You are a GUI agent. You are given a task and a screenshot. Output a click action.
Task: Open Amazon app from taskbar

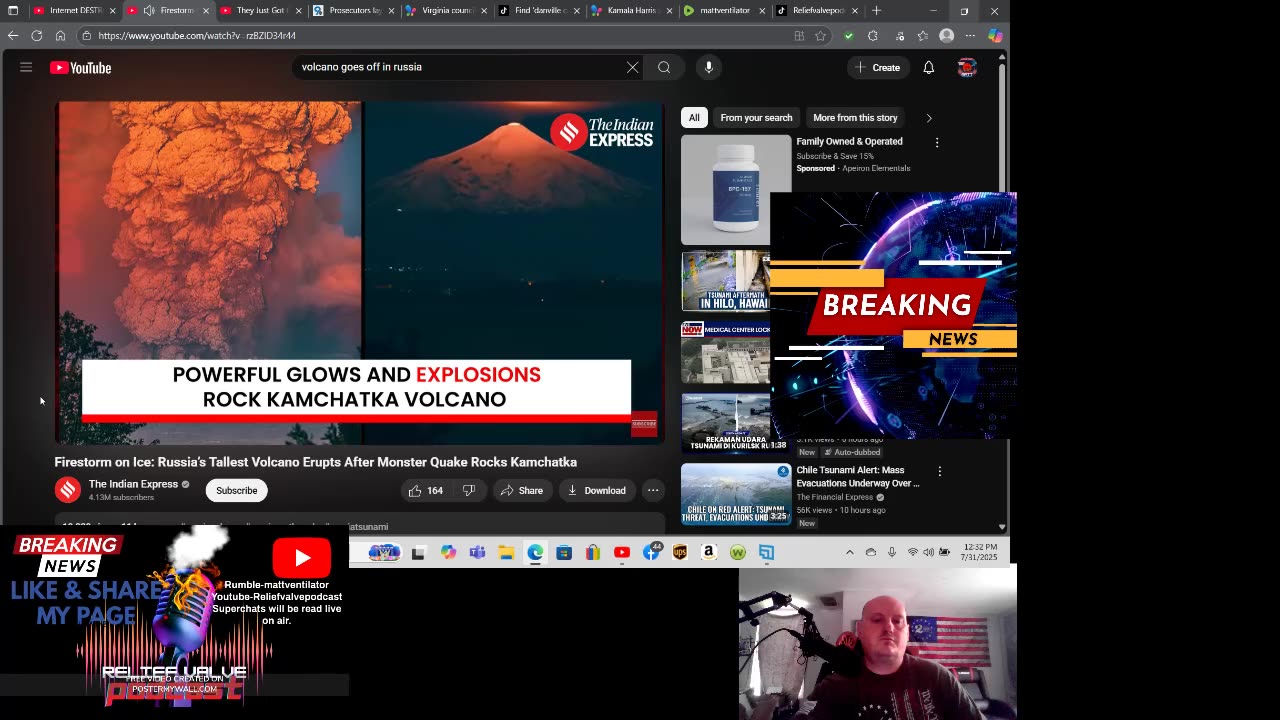coord(709,552)
